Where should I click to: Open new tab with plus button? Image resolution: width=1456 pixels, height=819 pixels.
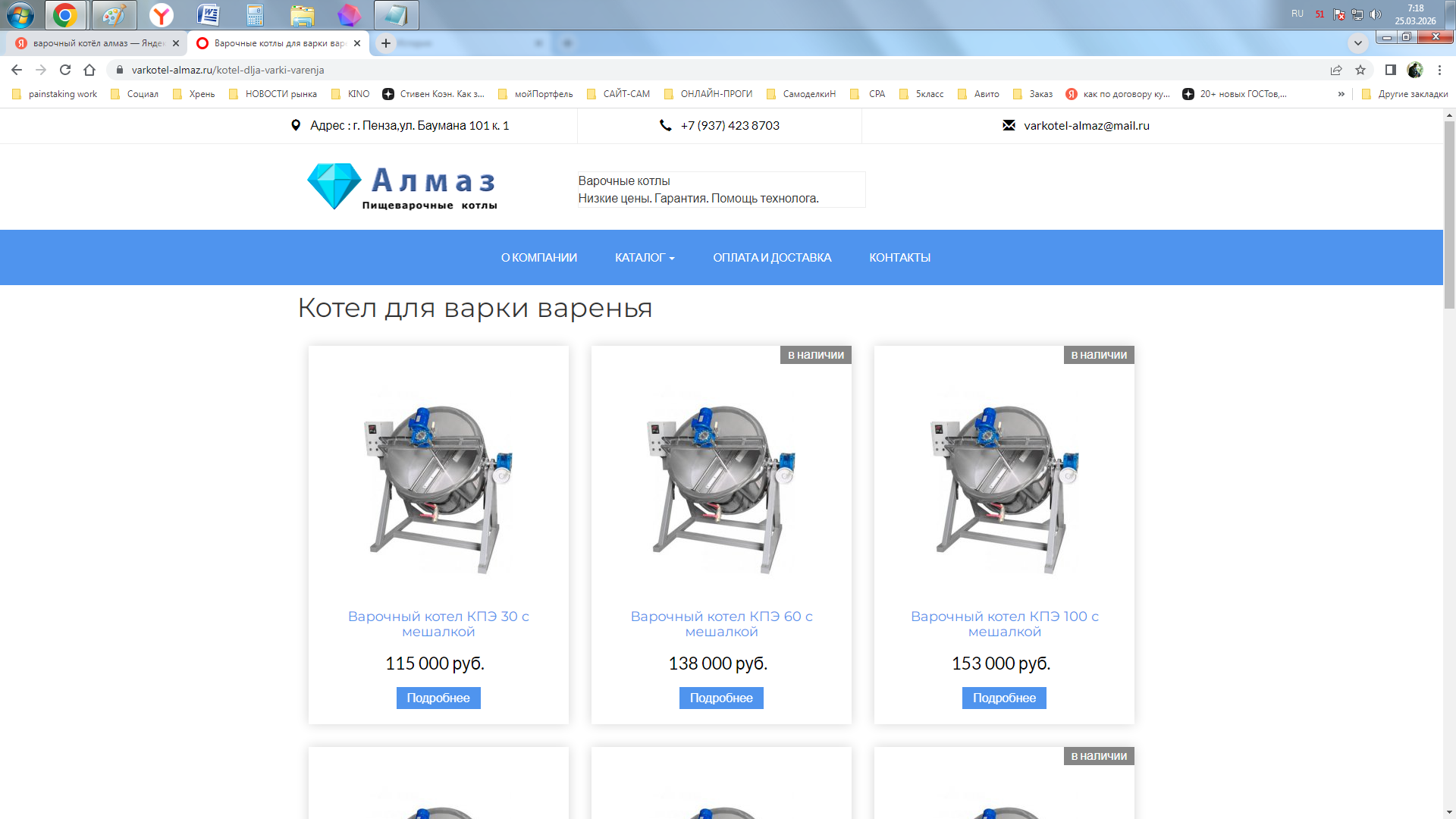[386, 43]
